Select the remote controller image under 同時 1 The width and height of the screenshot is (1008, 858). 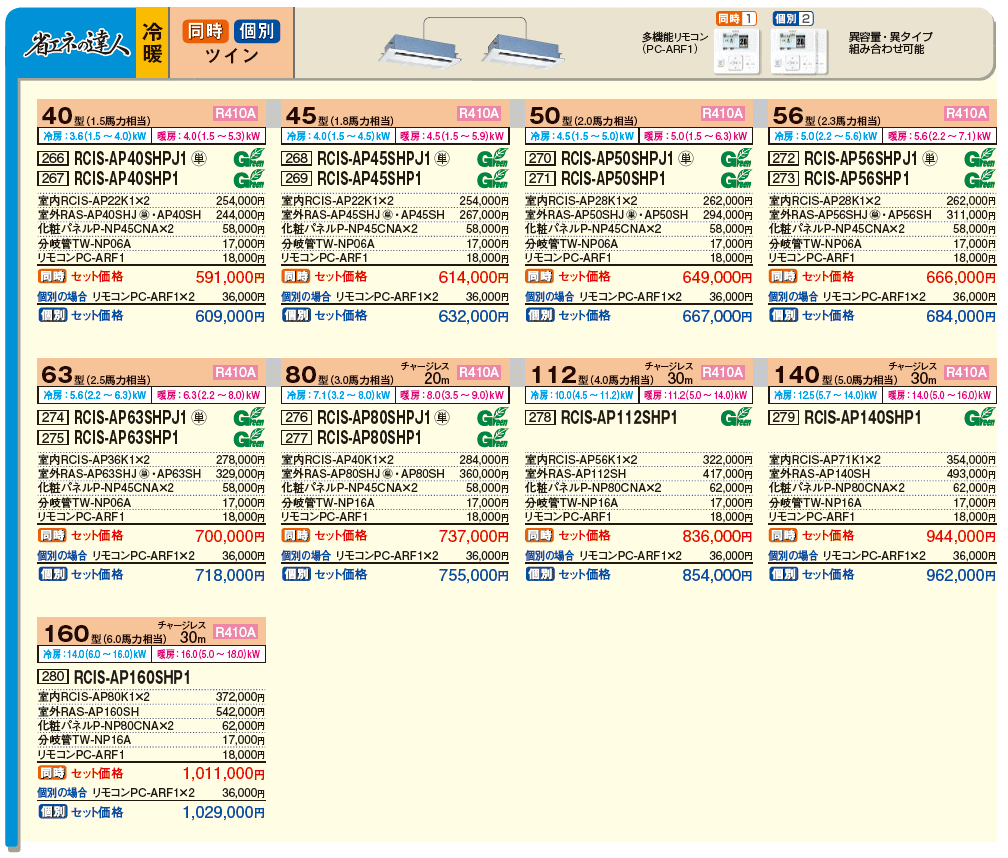coord(737,51)
